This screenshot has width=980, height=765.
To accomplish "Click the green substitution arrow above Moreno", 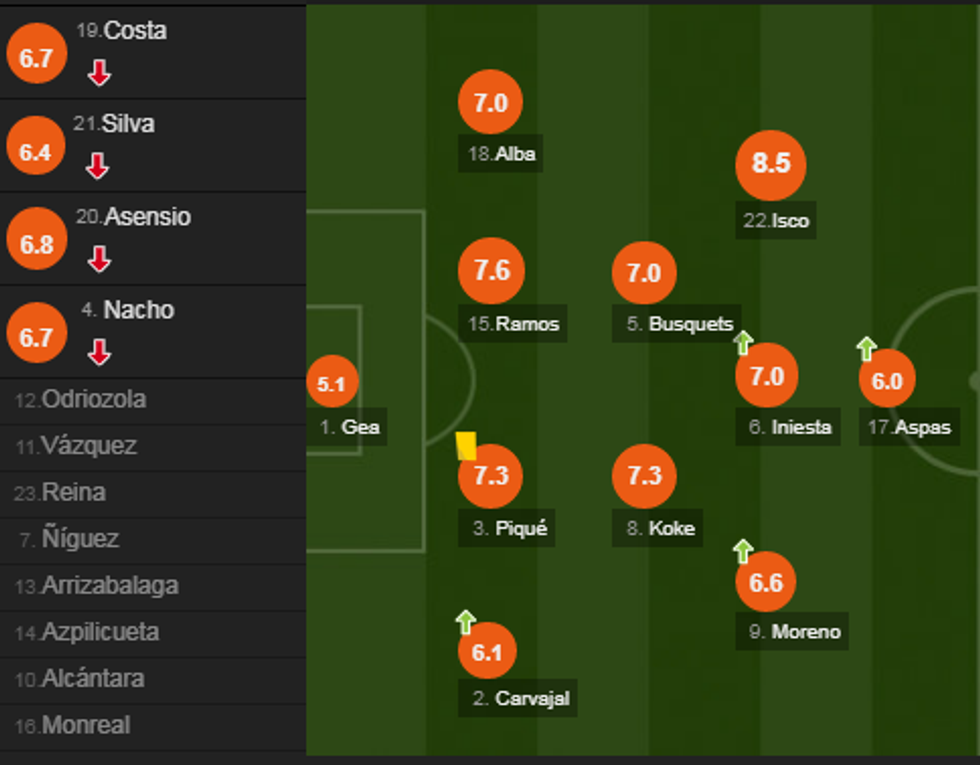I will (x=742, y=550).
